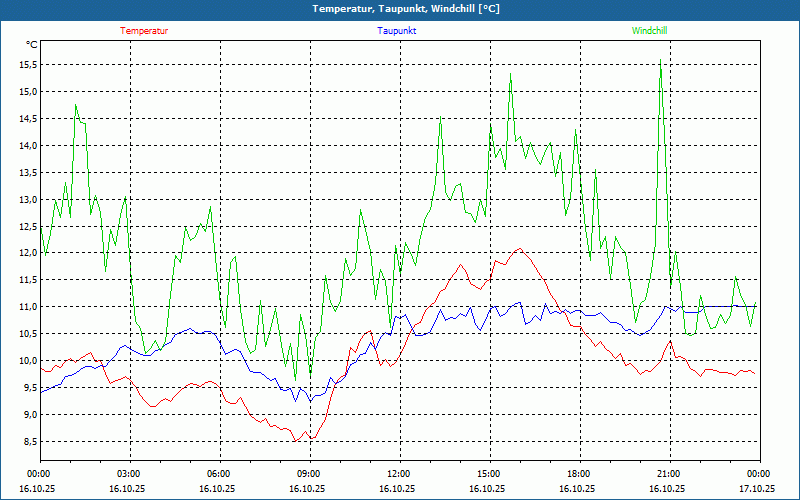The height and width of the screenshot is (500, 800).
Task: Click the 09:00 time axis label
Action: pyautogui.click(x=311, y=474)
